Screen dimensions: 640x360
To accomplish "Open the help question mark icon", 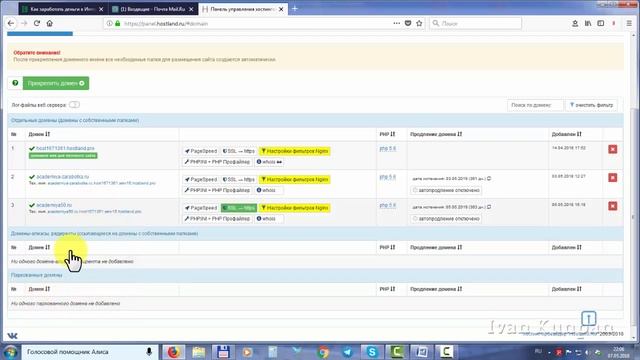I will pos(15,83).
